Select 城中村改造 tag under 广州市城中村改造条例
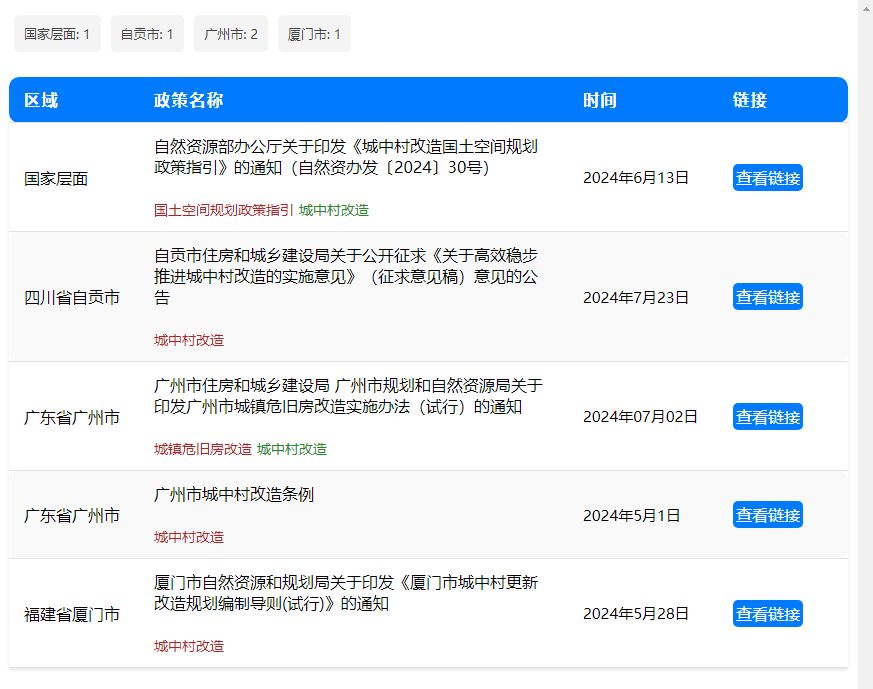Screen dimensions: 873x689 coord(189,537)
